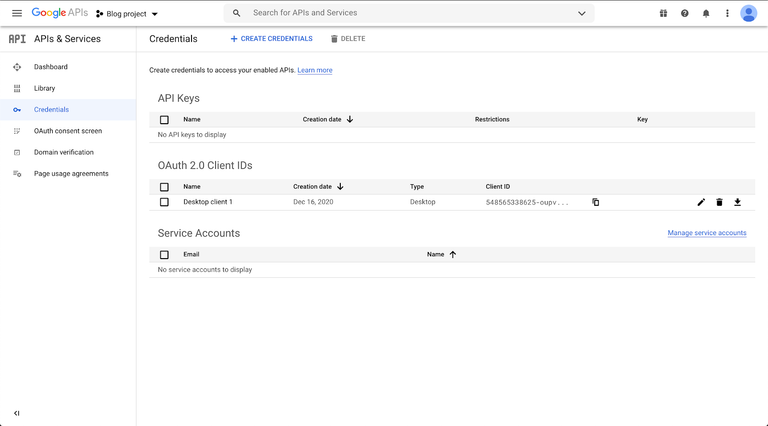This screenshot has height=426, width=768.
Task: Open the Manage service accounts link
Action: coord(706,233)
